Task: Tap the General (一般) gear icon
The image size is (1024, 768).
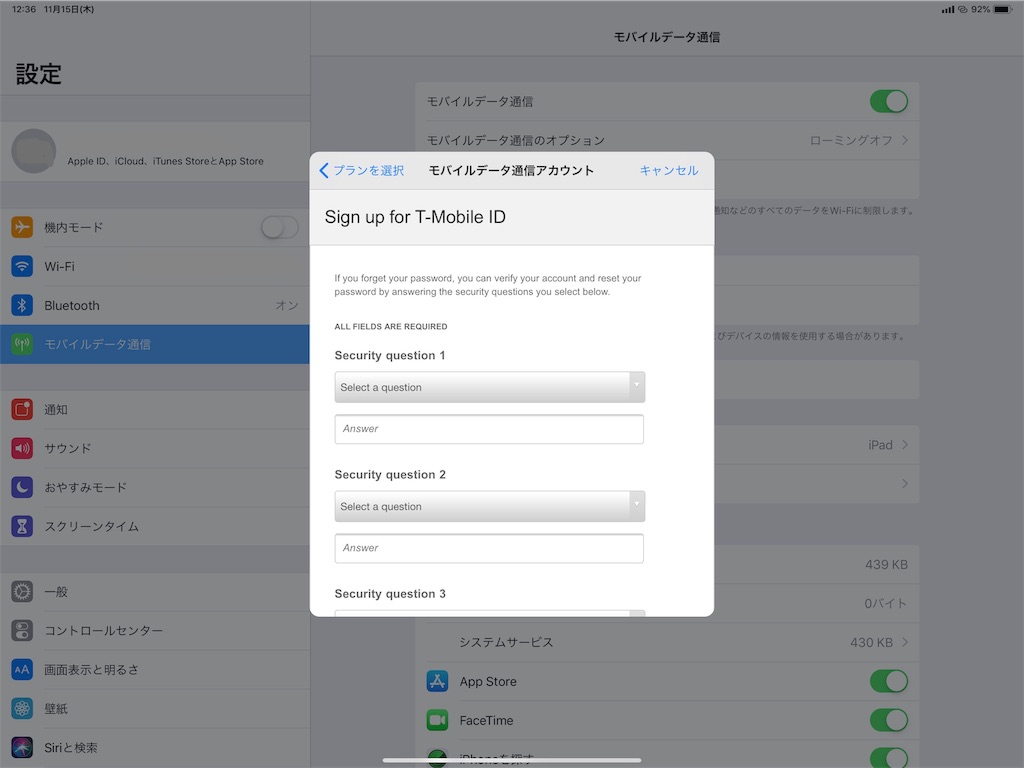Action: click(x=22, y=592)
